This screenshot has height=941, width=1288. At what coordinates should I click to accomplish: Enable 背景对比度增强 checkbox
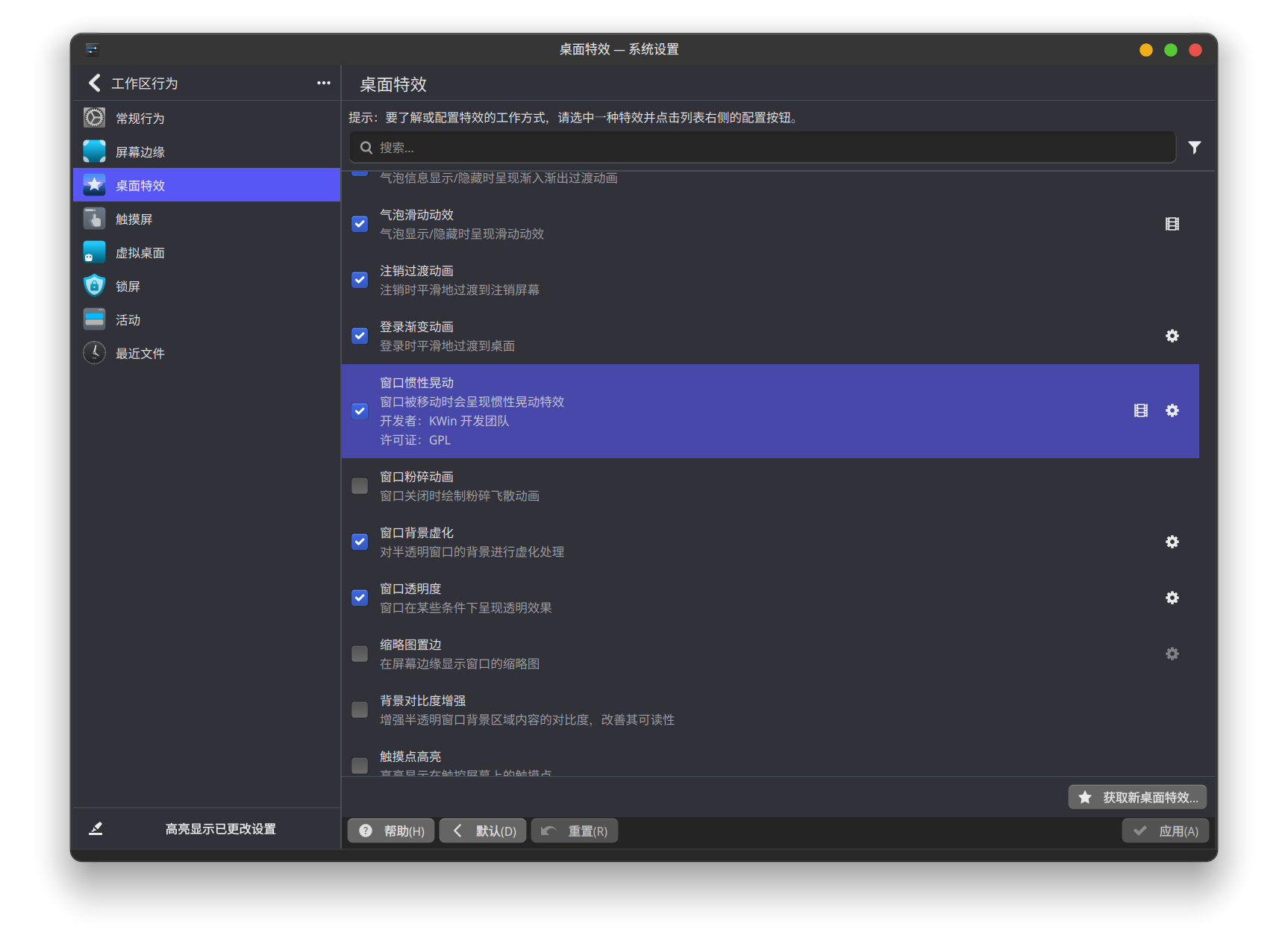click(360, 710)
